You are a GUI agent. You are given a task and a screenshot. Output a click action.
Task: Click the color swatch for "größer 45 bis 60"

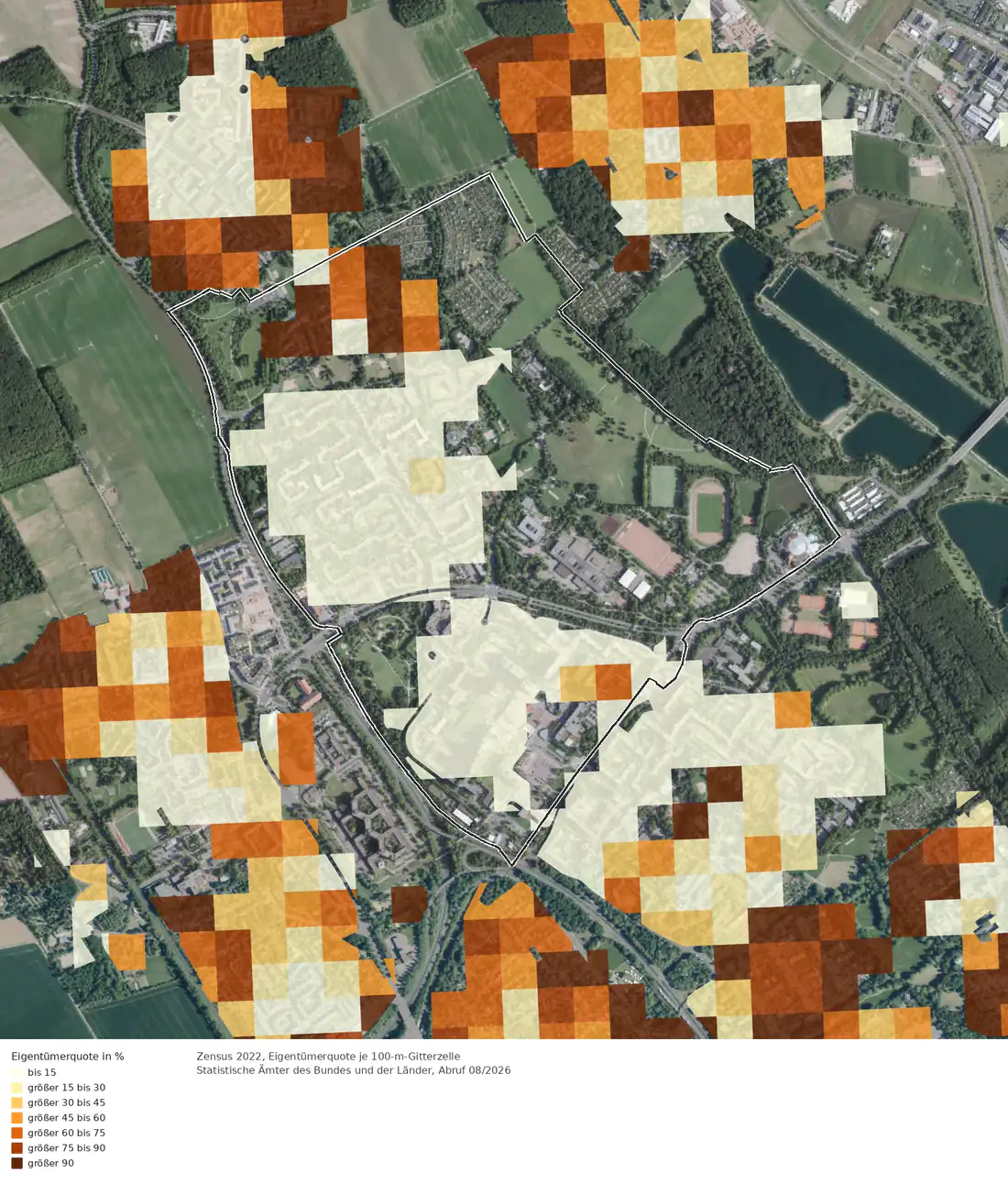(16, 1118)
